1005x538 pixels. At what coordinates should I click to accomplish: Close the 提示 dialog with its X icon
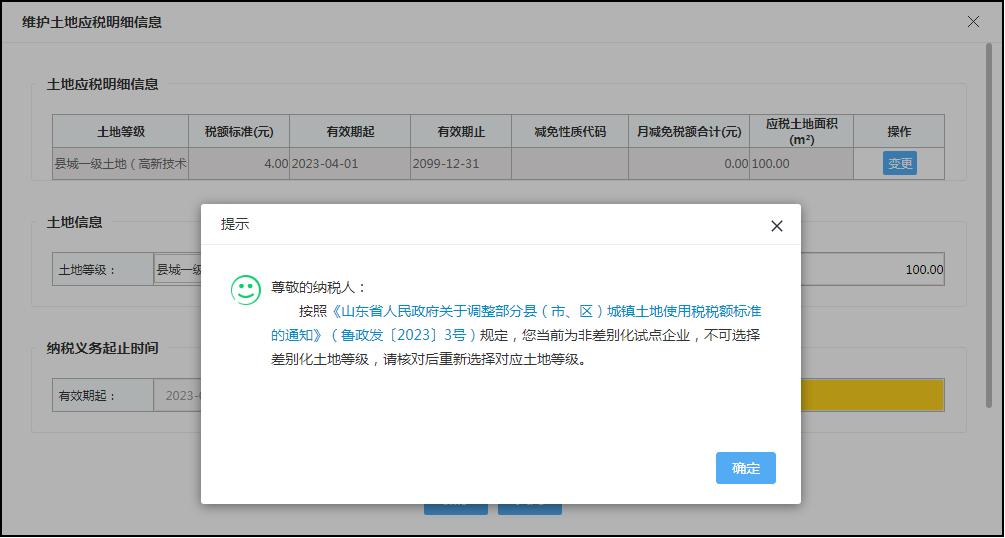point(777,226)
